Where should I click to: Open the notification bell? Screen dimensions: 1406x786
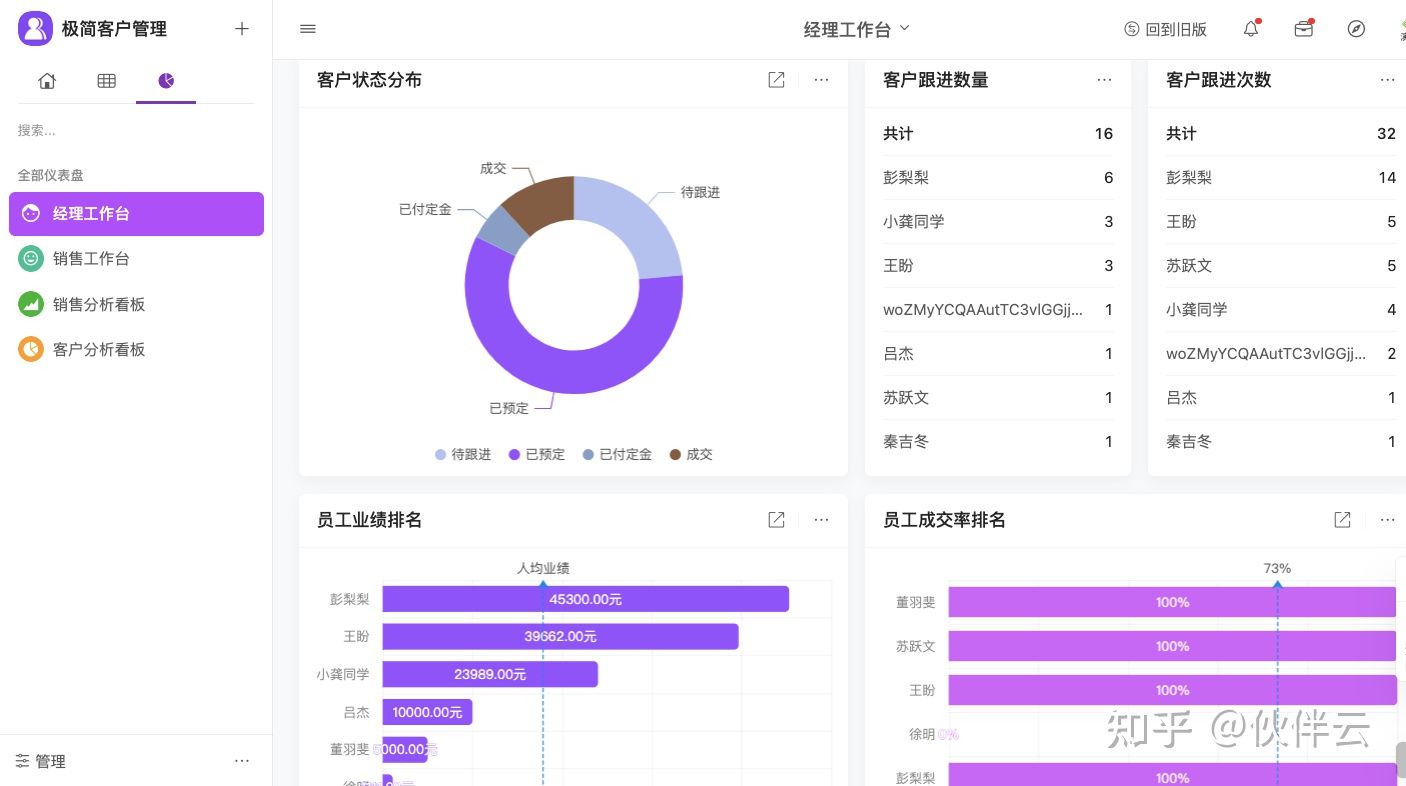(1251, 29)
